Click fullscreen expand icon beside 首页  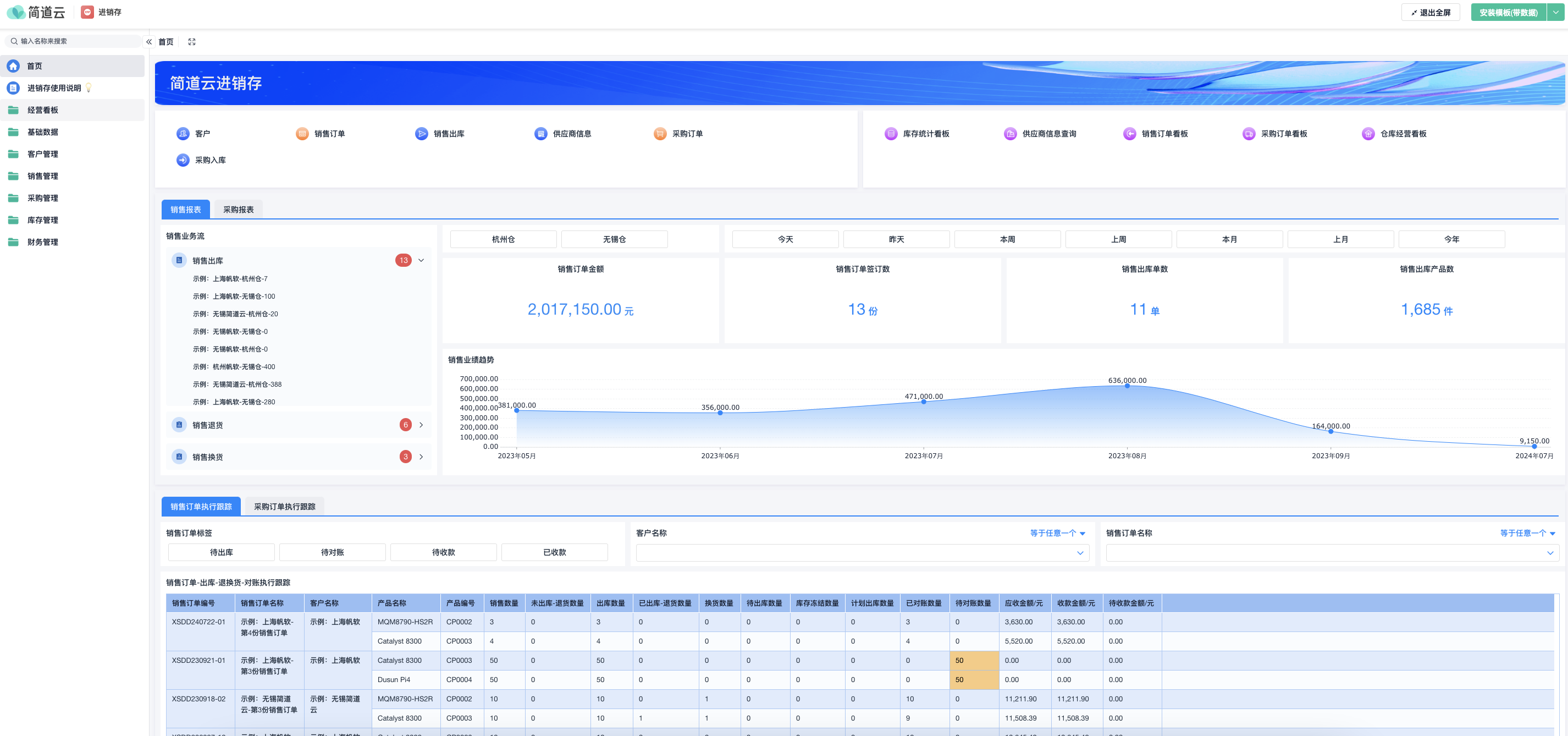(192, 42)
